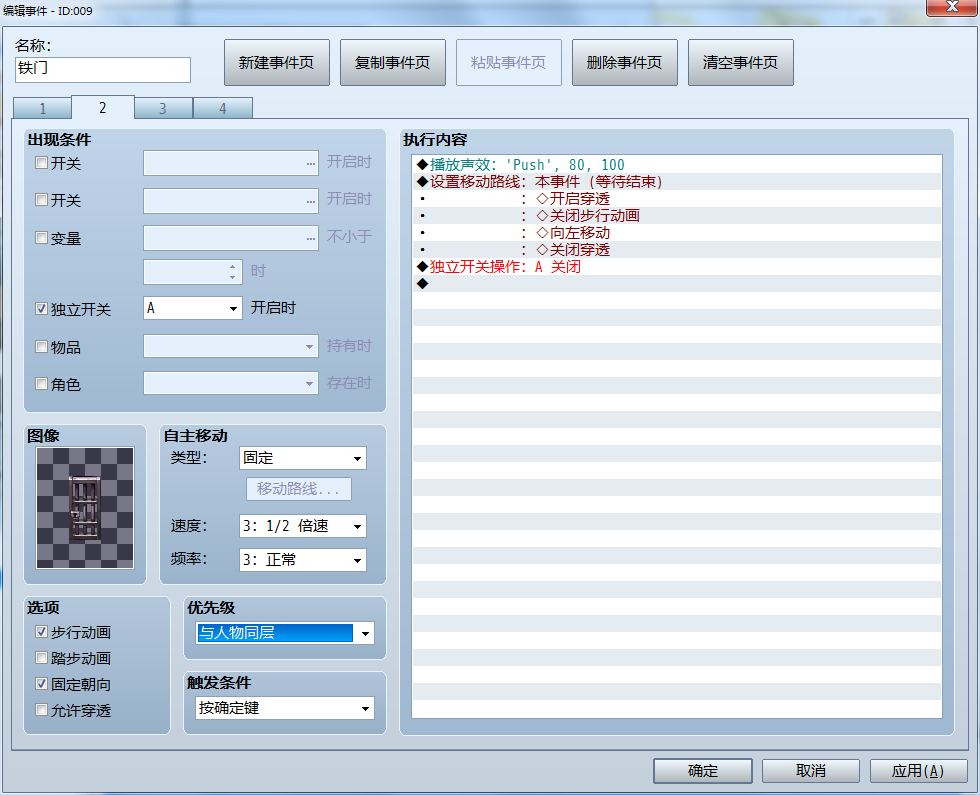Click the 新建事件页 button

click(276, 62)
